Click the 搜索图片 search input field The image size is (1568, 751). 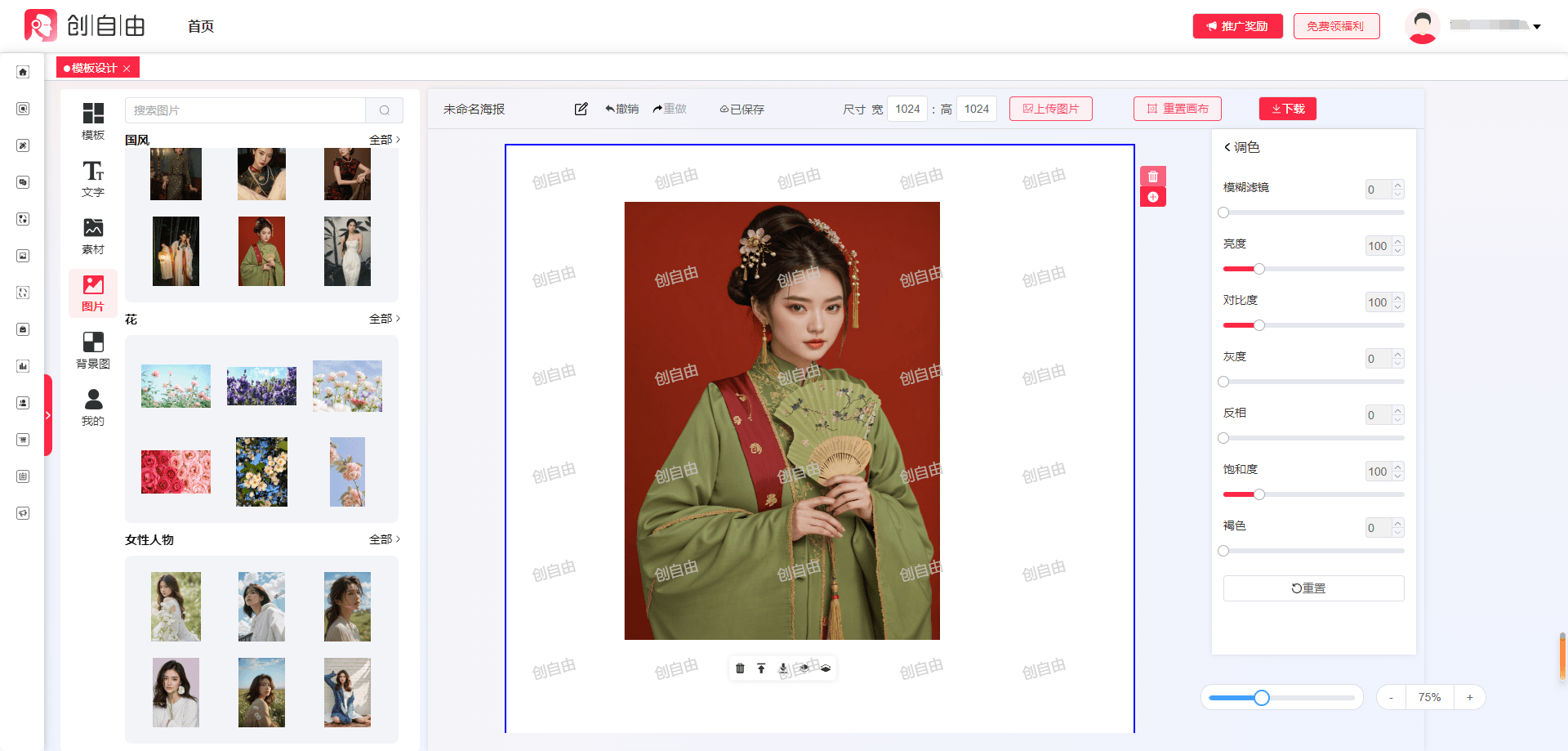click(245, 110)
